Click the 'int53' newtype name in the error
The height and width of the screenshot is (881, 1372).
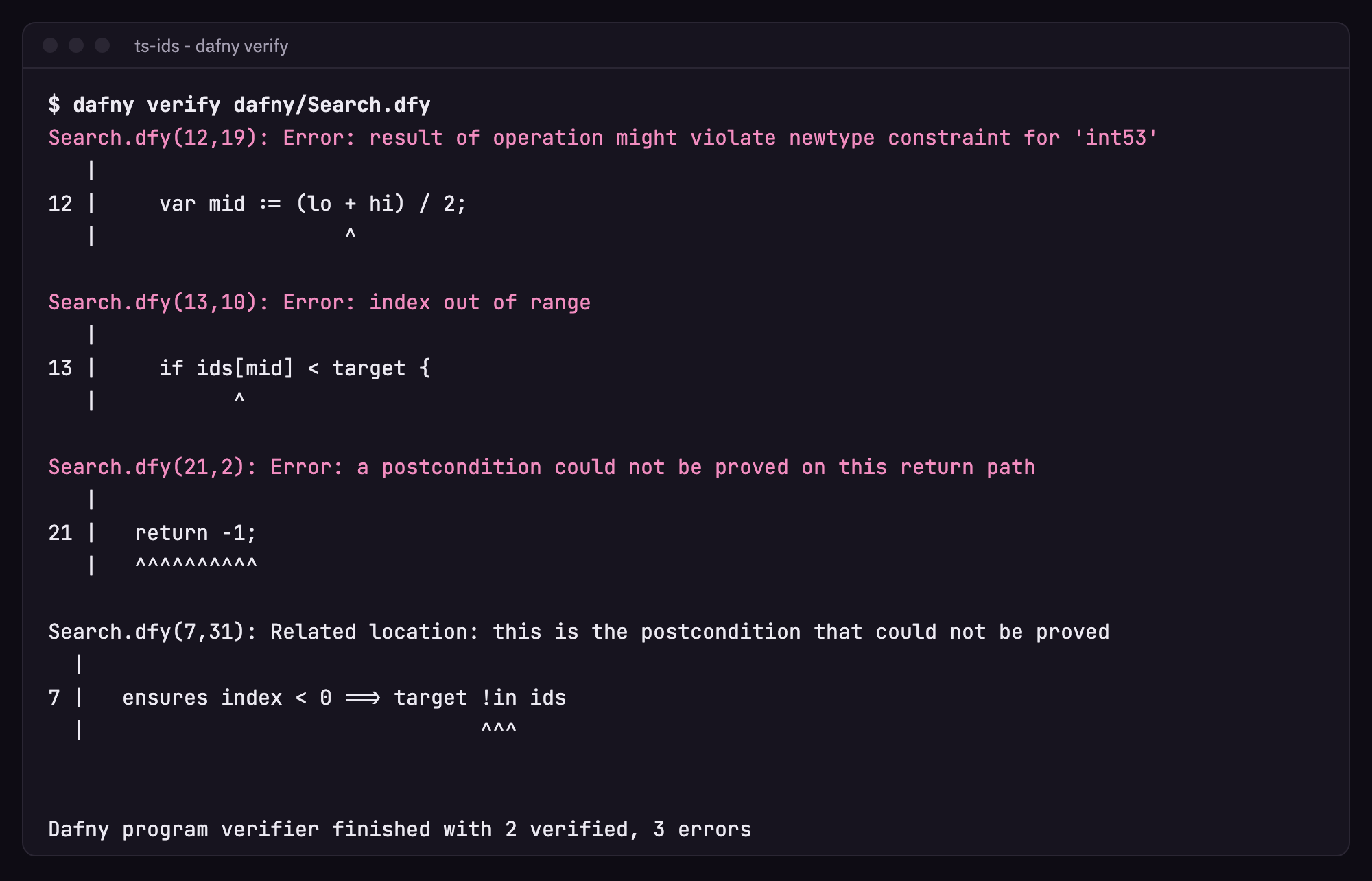(x=1116, y=137)
